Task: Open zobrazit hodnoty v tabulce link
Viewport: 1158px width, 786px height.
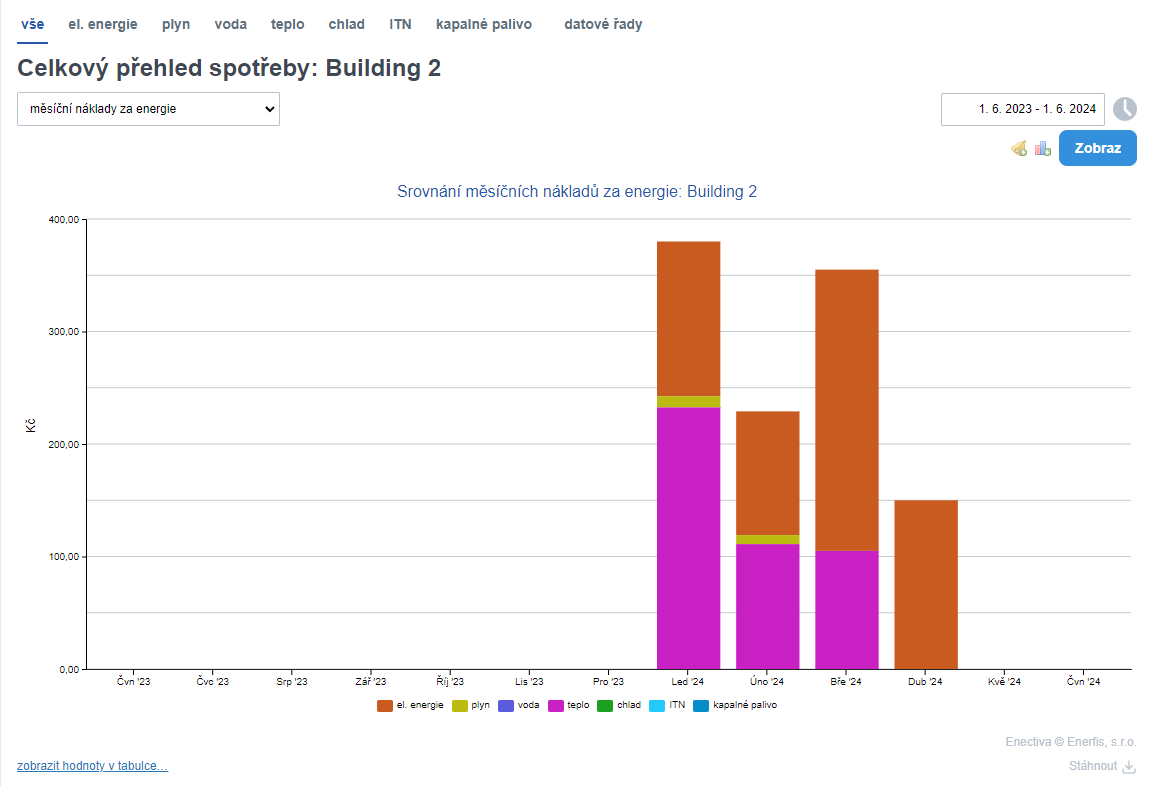Action: (x=92, y=766)
